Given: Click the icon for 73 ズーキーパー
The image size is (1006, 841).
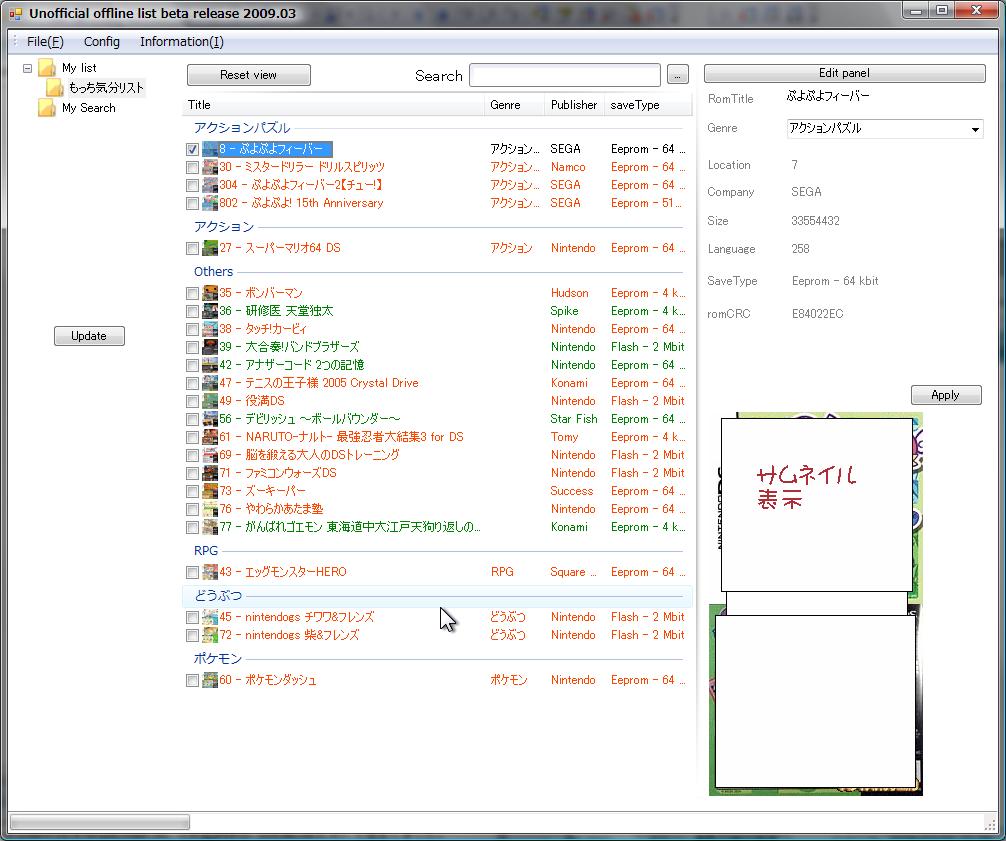Looking at the screenshot, I should pyautogui.click(x=210, y=491).
